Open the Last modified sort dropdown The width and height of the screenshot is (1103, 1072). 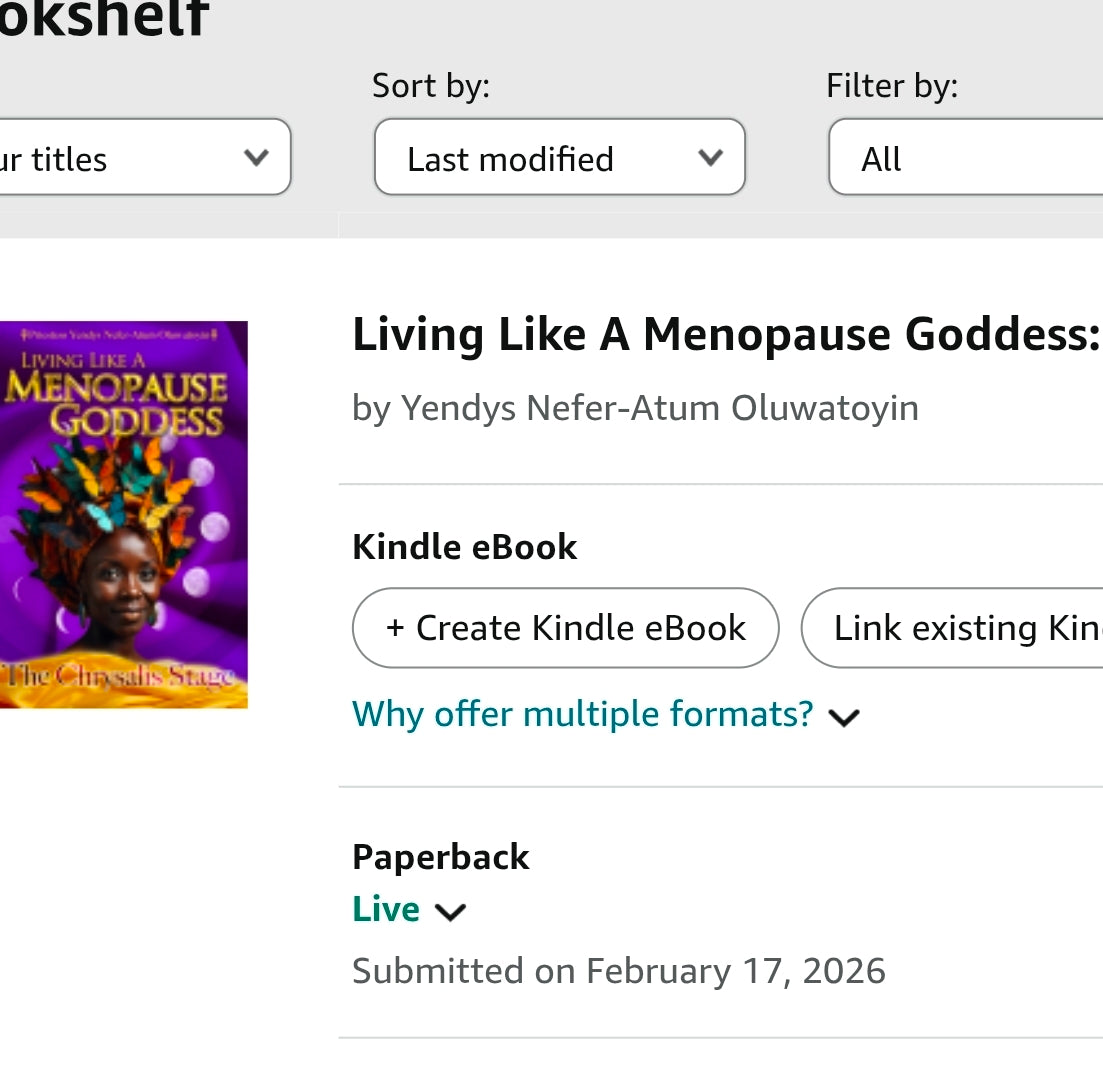(x=559, y=158)
